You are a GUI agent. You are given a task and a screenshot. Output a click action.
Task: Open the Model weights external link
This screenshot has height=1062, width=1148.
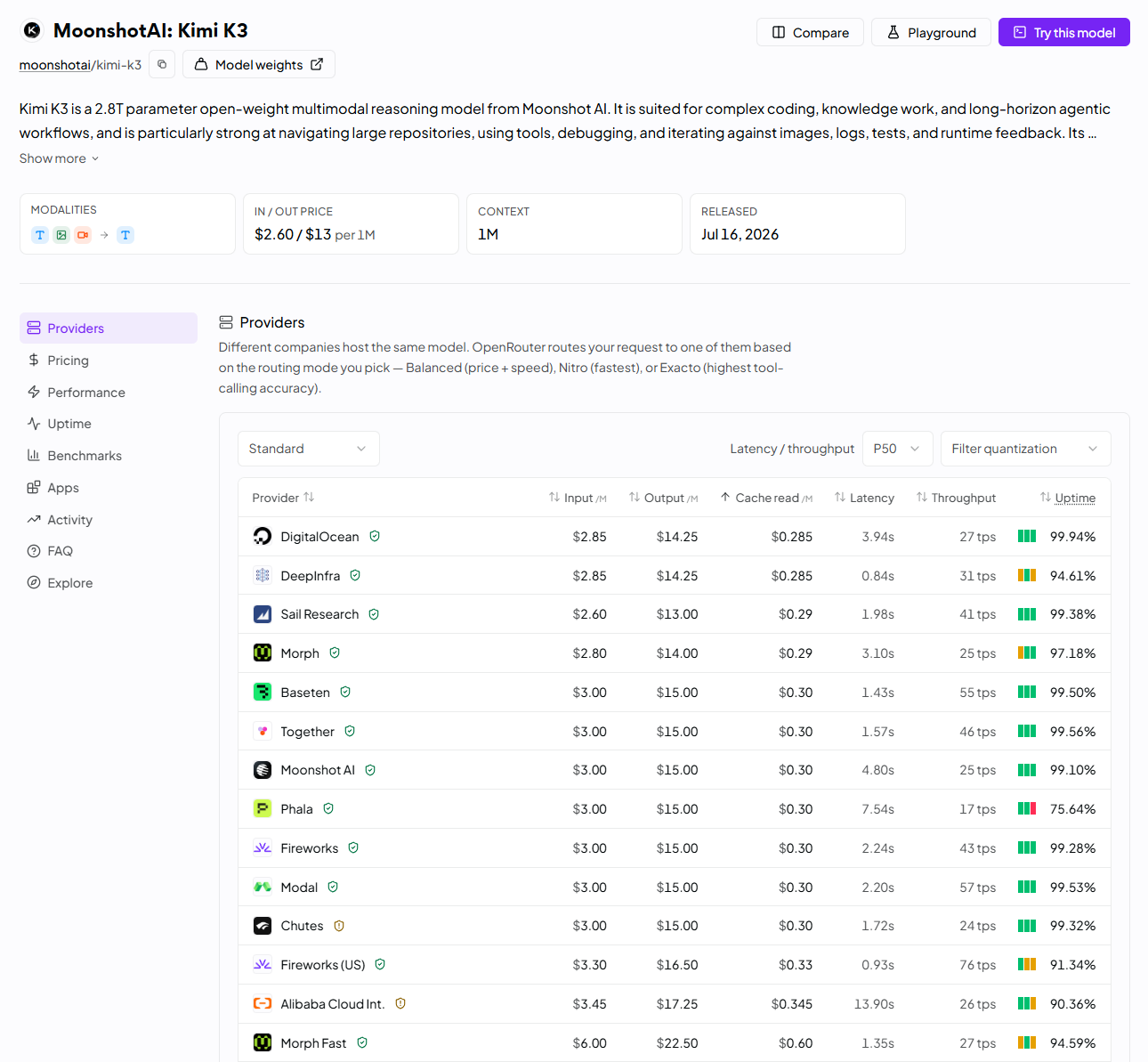[x=259, y=64]
